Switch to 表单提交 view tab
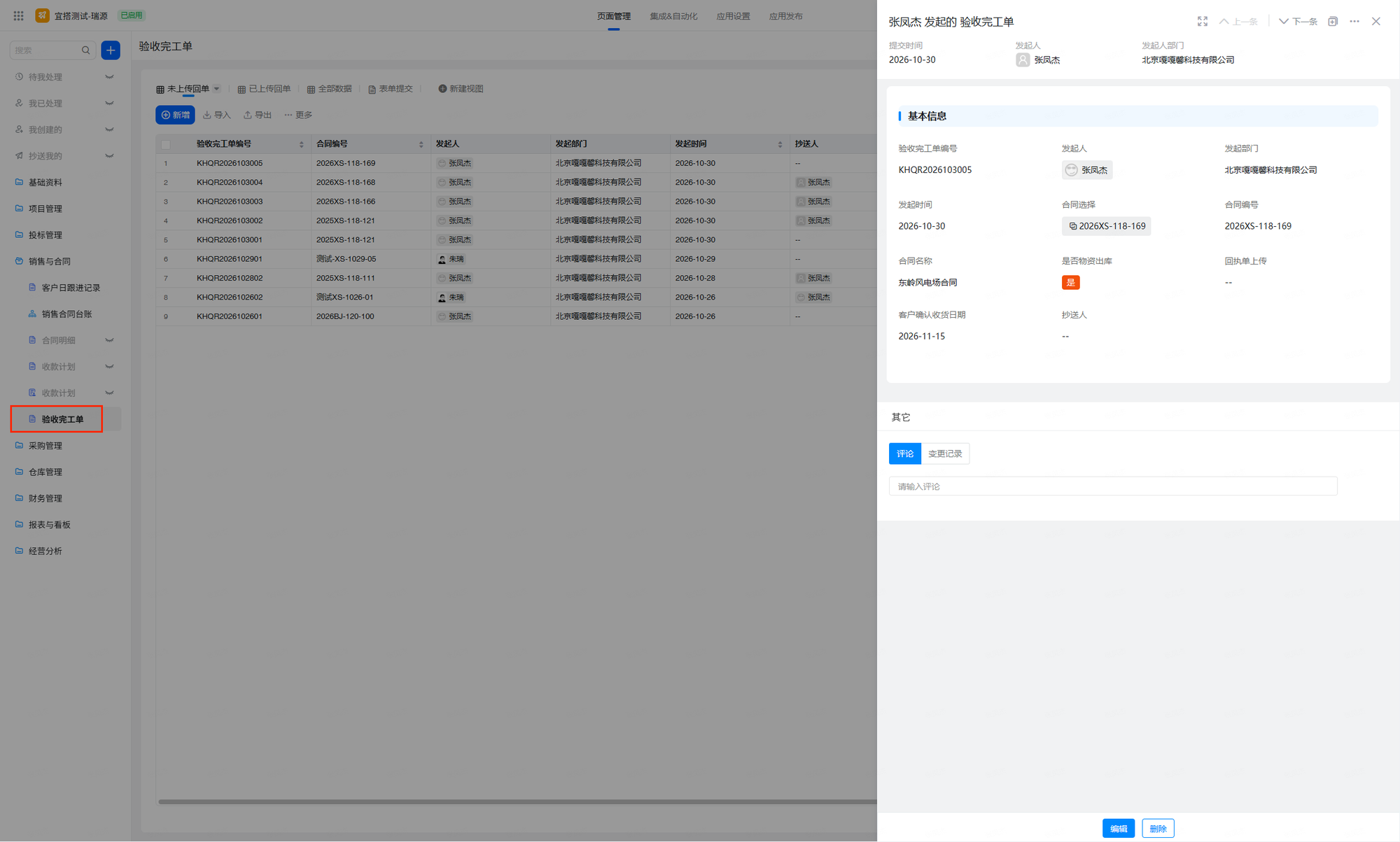 391,89
